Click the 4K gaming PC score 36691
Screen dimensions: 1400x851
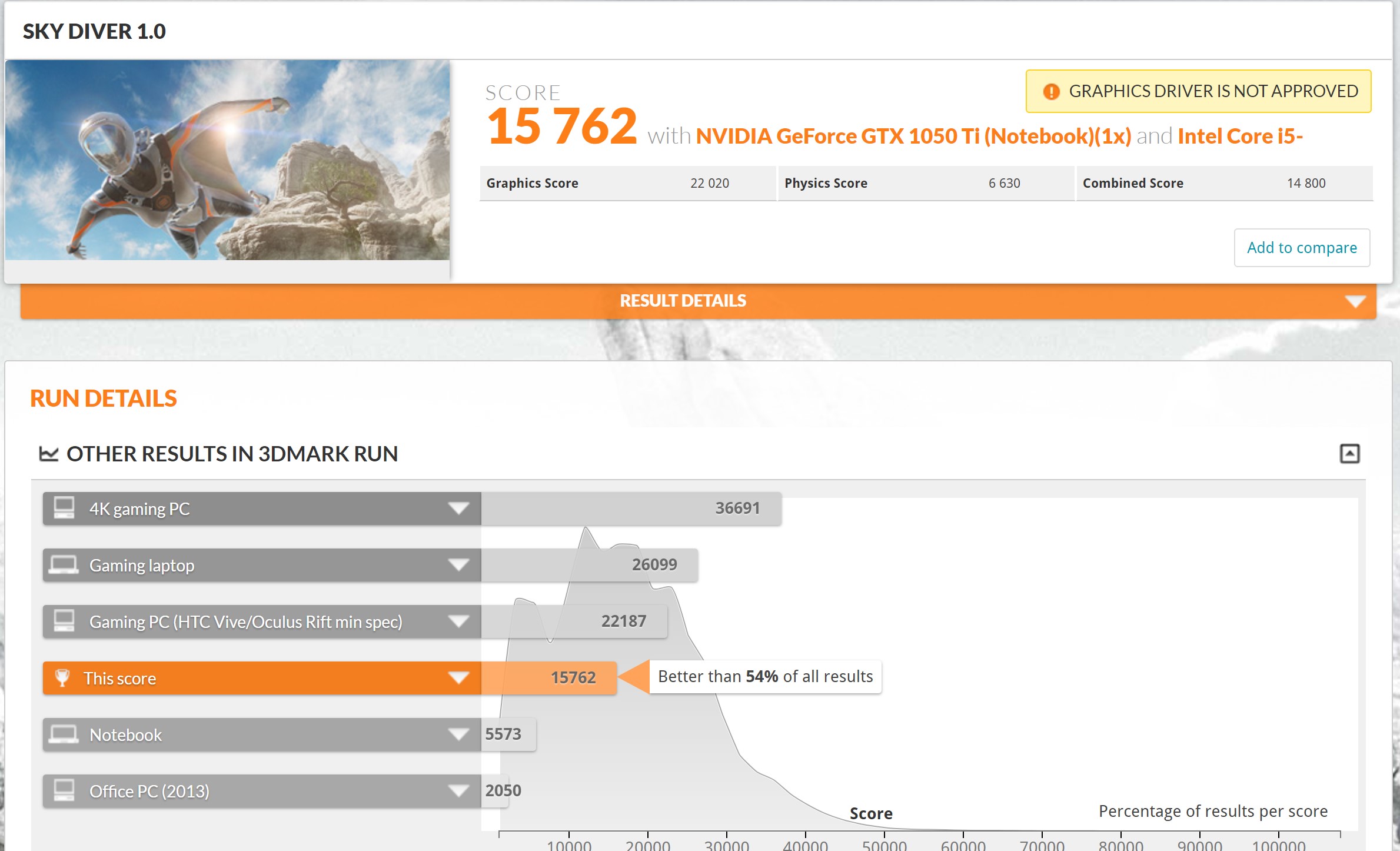point(737,508)
